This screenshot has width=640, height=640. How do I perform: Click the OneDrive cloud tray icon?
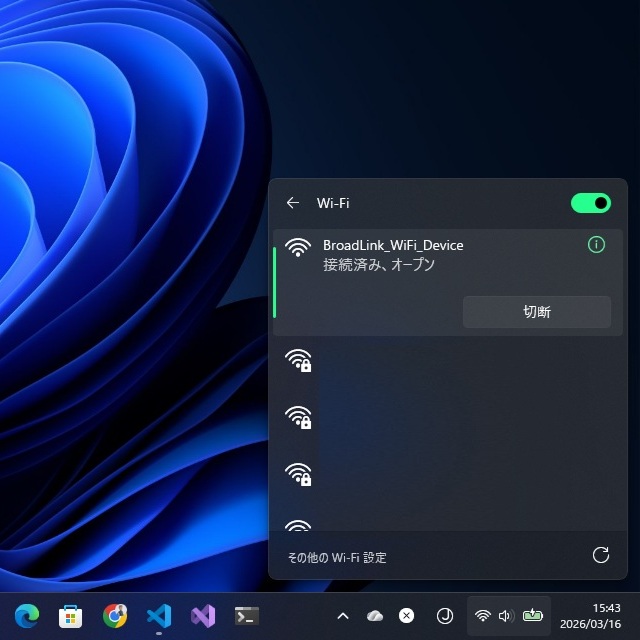click(375, 616)
